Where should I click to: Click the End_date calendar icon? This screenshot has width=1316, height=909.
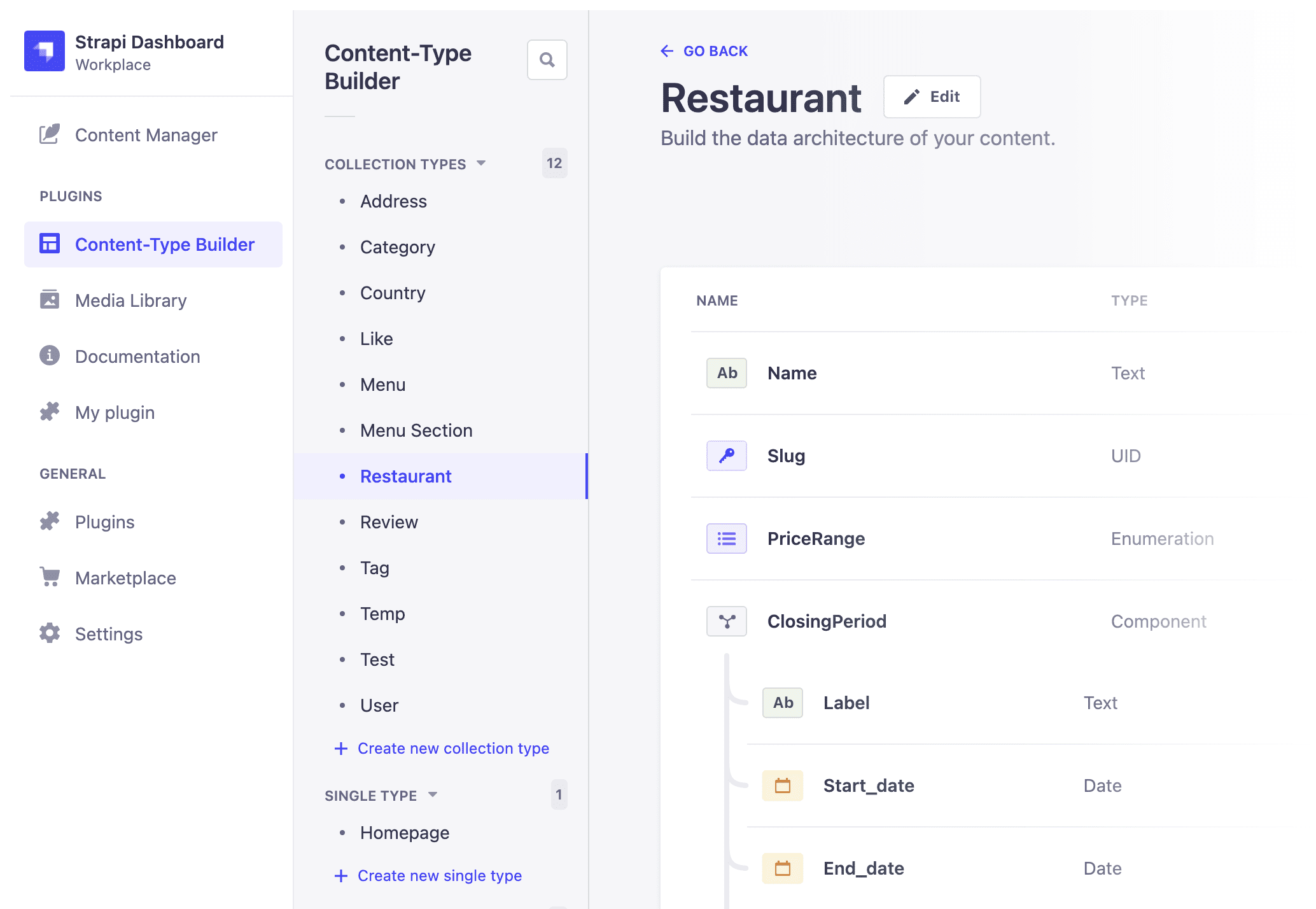tap(782, 868)
